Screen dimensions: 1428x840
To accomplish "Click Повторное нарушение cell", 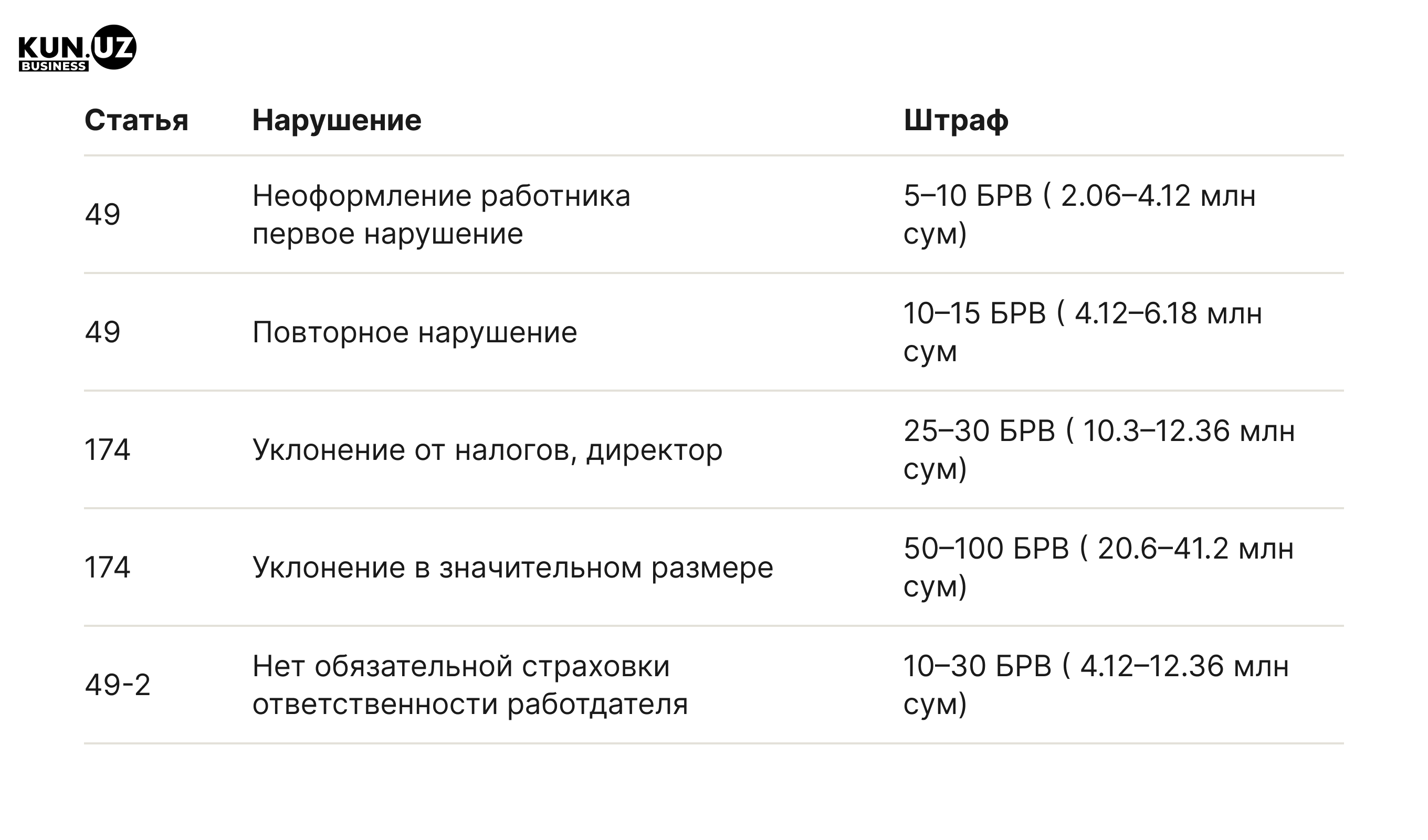I will pos(415,332).
